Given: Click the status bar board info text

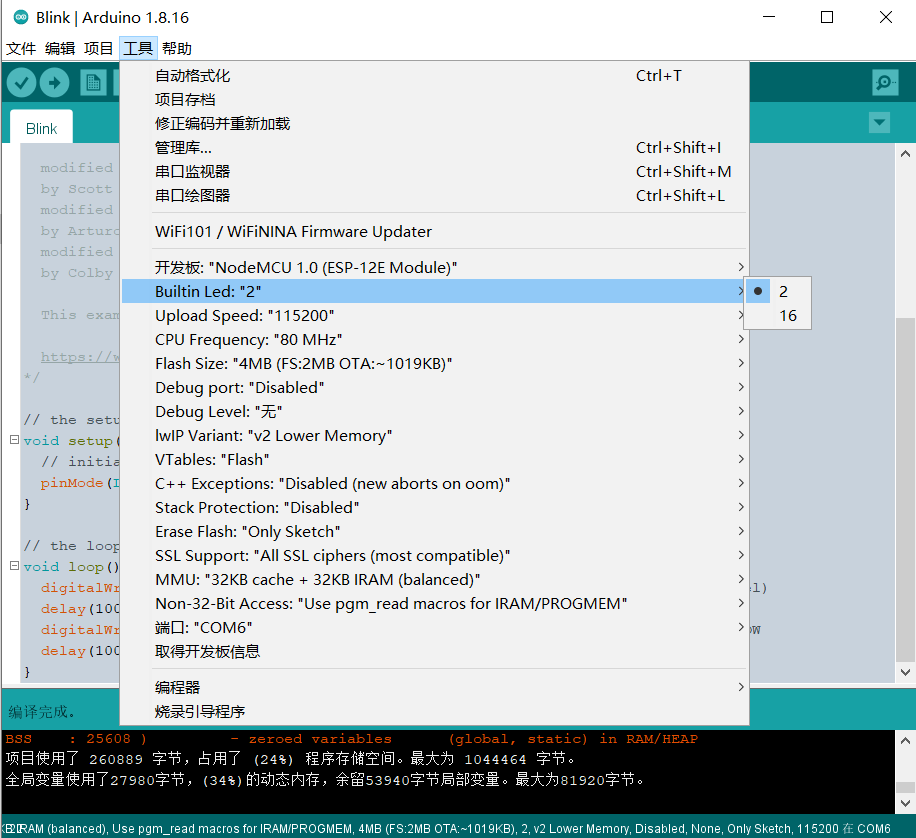Looking at the screenshot, I should tap(446, 828).
